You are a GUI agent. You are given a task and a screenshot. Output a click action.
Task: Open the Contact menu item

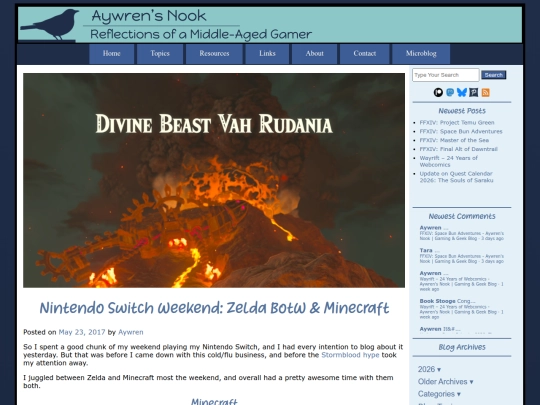coord(365,54)
